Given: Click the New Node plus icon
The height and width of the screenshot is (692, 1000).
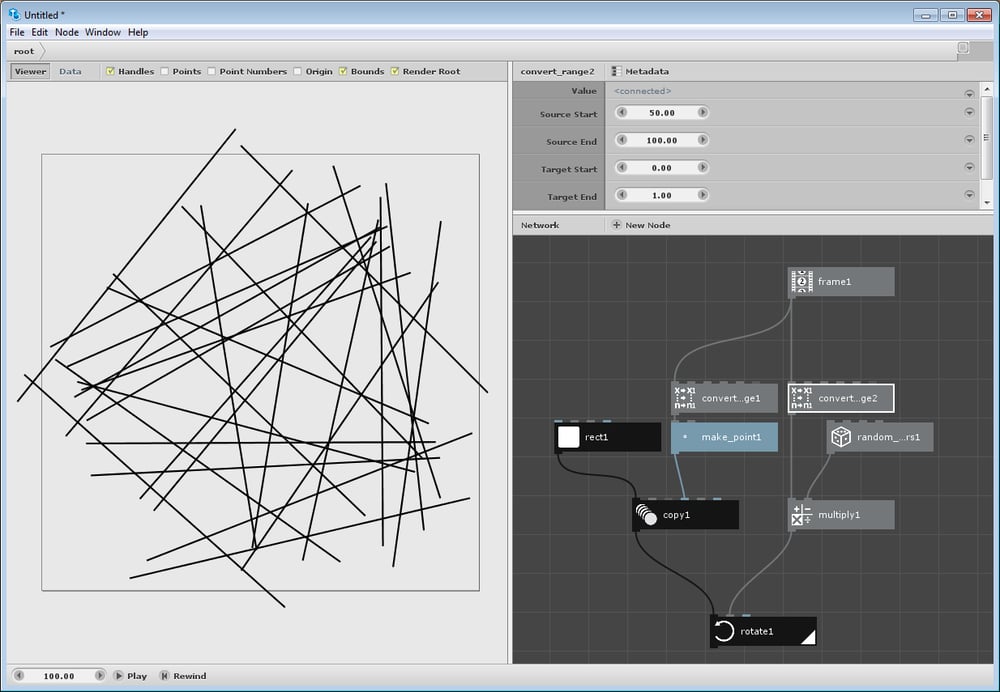Looking at the screenshot, I should tap(616, 225).
